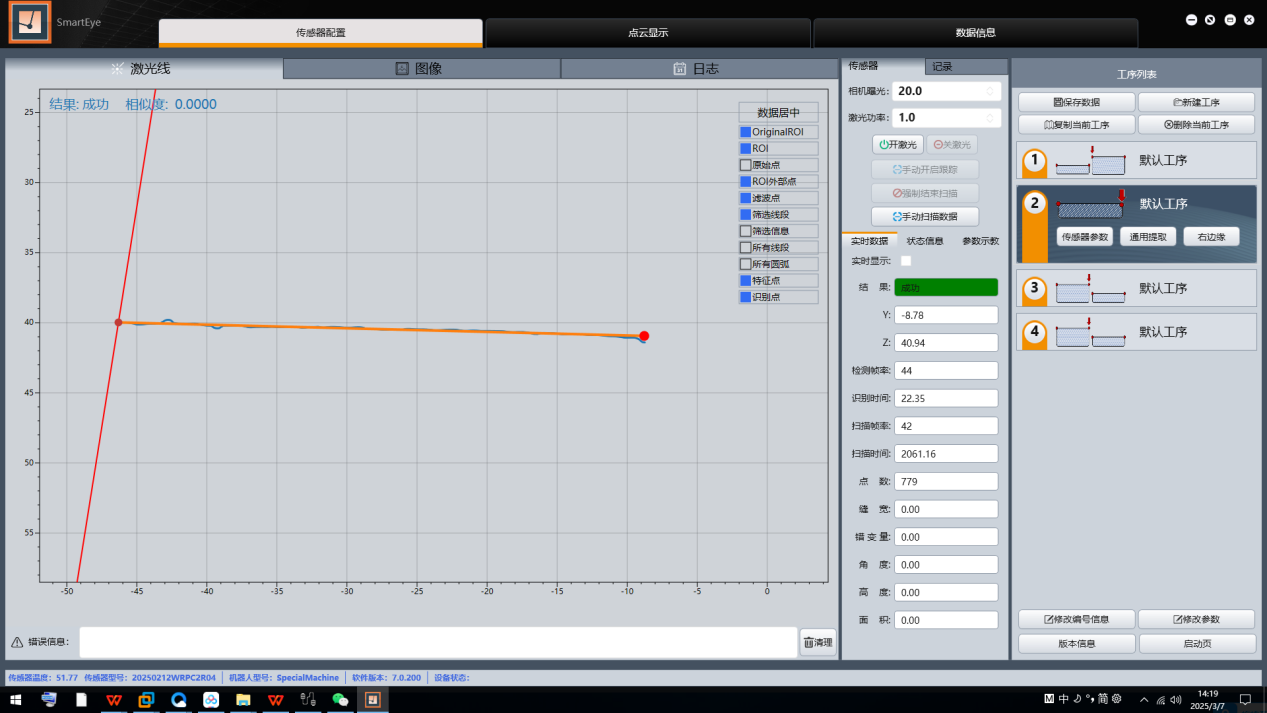The image size is (1267, 713).
Task: Open the 图像 image tab
Action: [x=421, y=69]
